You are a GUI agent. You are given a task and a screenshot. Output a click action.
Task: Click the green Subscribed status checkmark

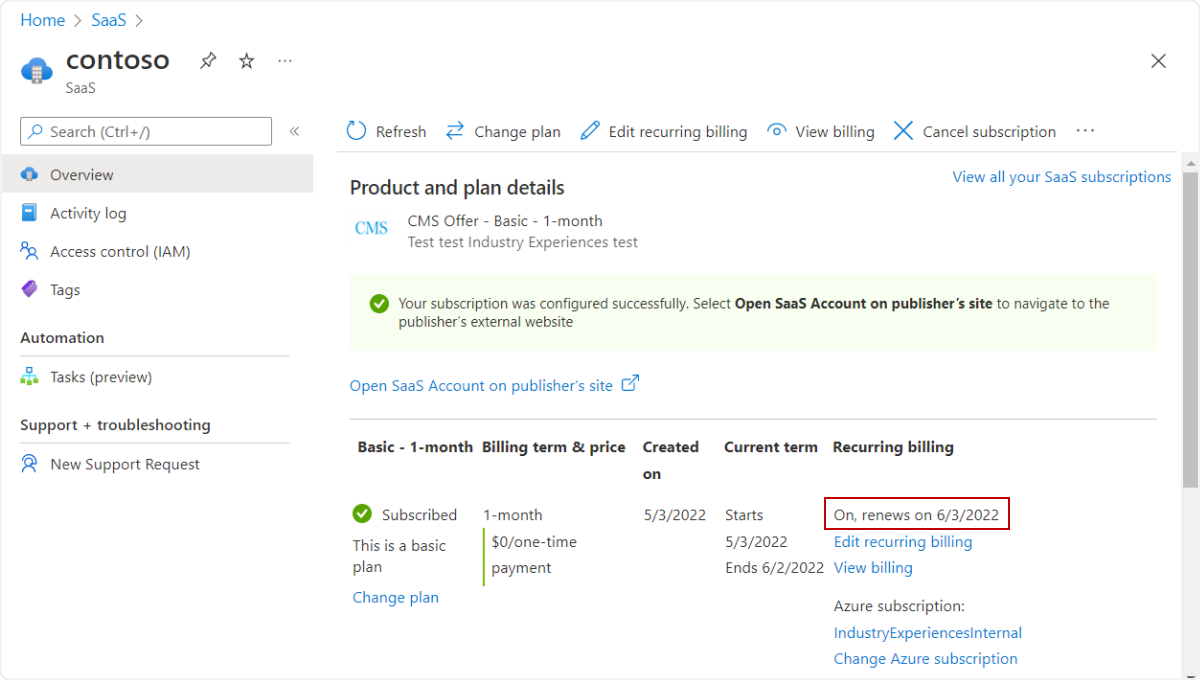click(362, 514)
